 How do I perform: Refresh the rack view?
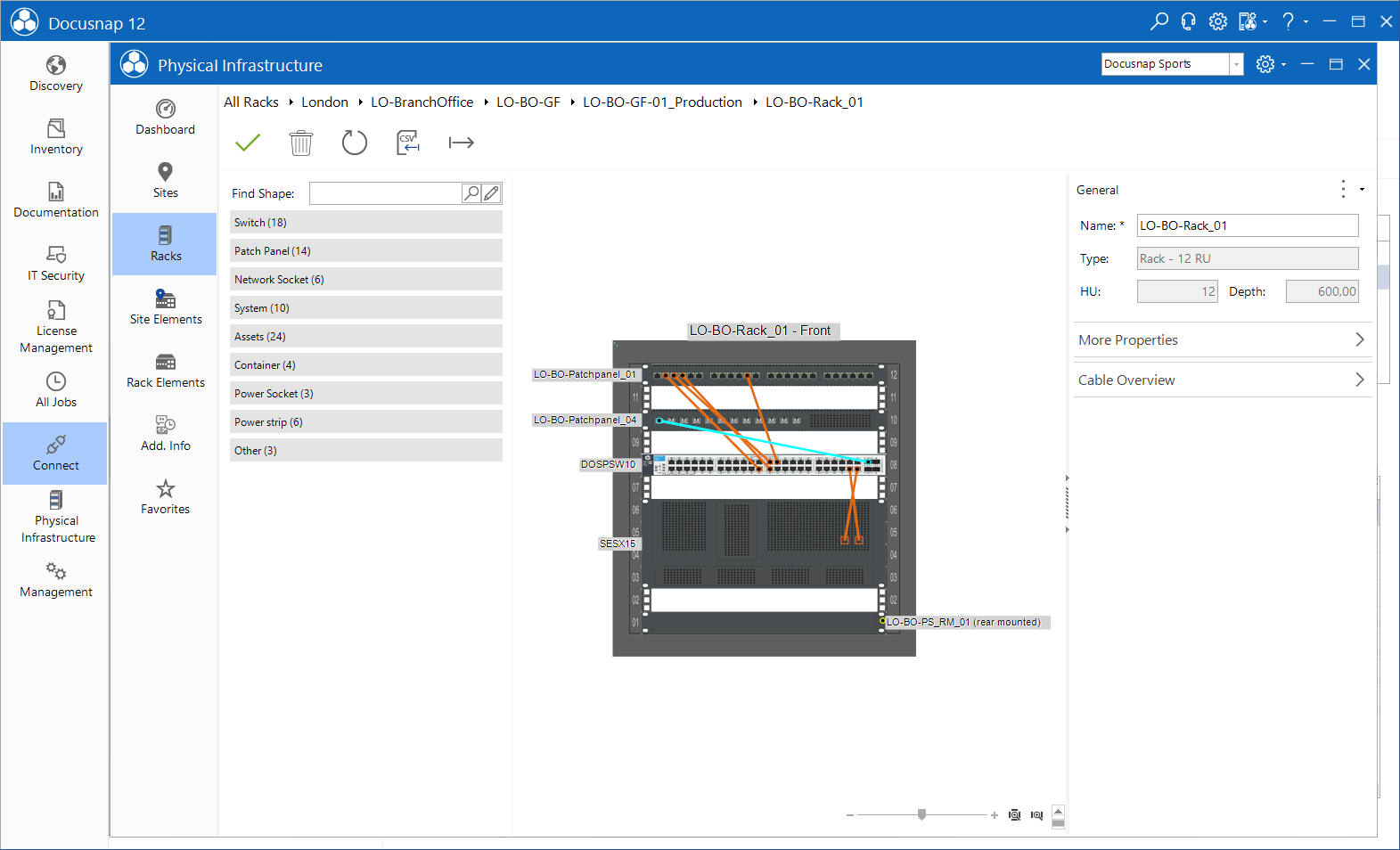pyautogui.click(x=355, y=143)
